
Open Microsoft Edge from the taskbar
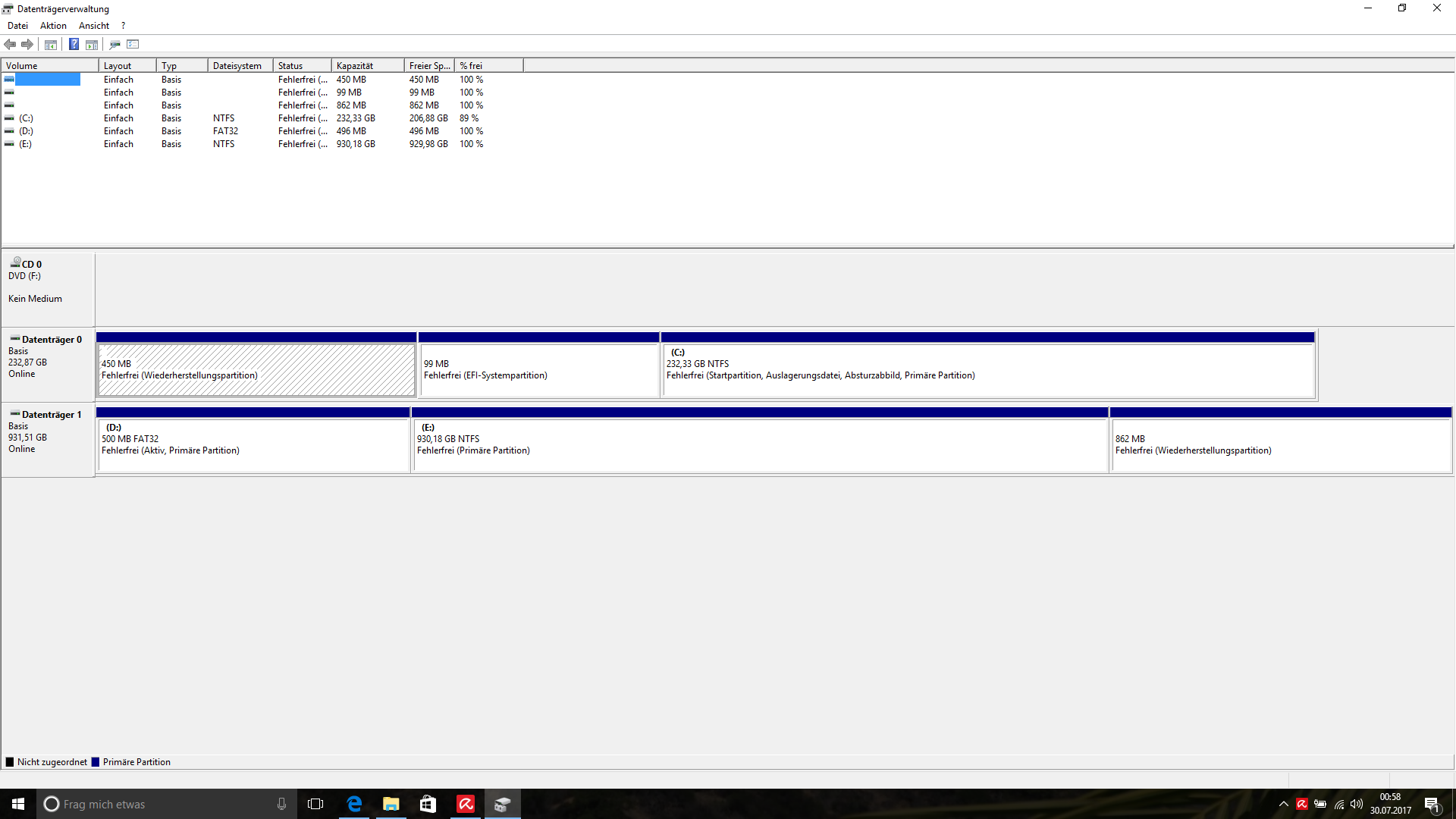354,804
